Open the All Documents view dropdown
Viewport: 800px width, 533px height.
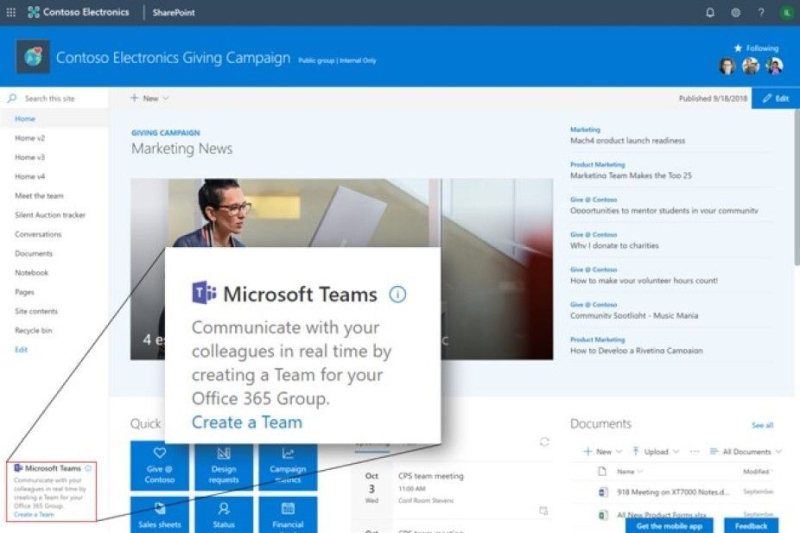(x=745, y=451)
